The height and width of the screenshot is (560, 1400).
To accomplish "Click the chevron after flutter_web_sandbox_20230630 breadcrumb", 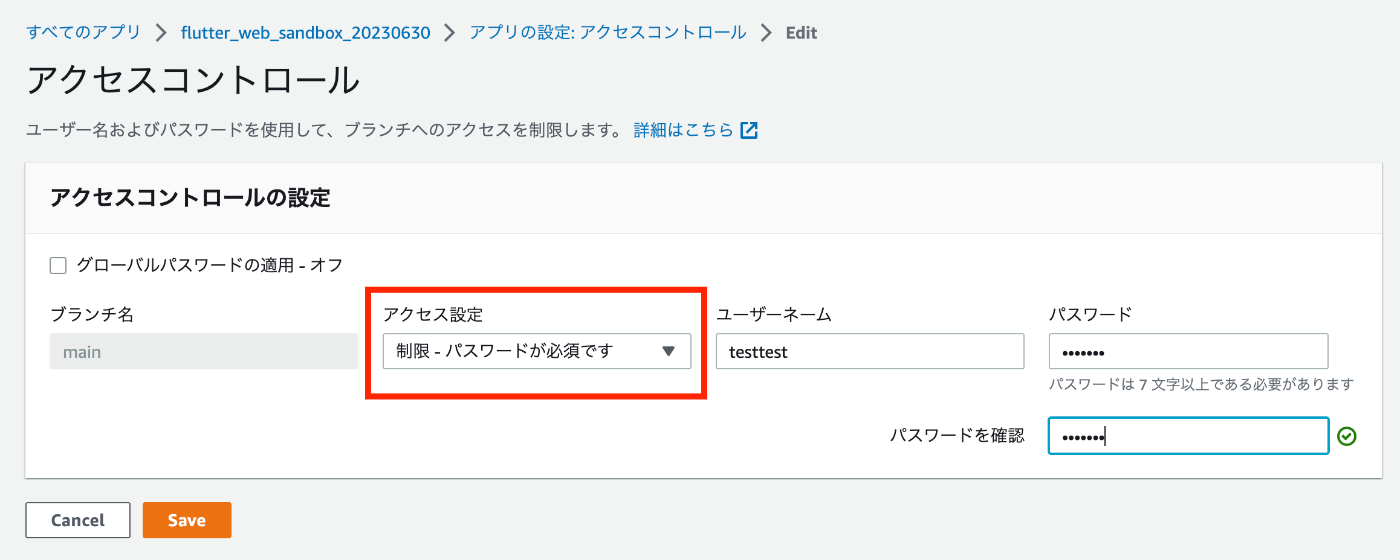I will tap(450, 32).
